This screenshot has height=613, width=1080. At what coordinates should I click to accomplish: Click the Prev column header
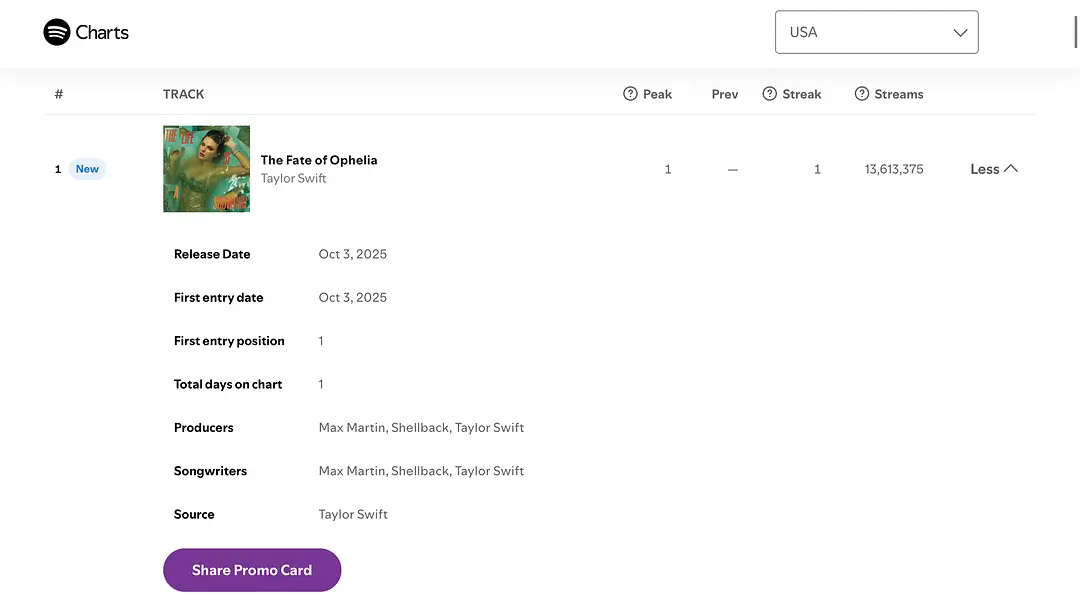point(725,94)
